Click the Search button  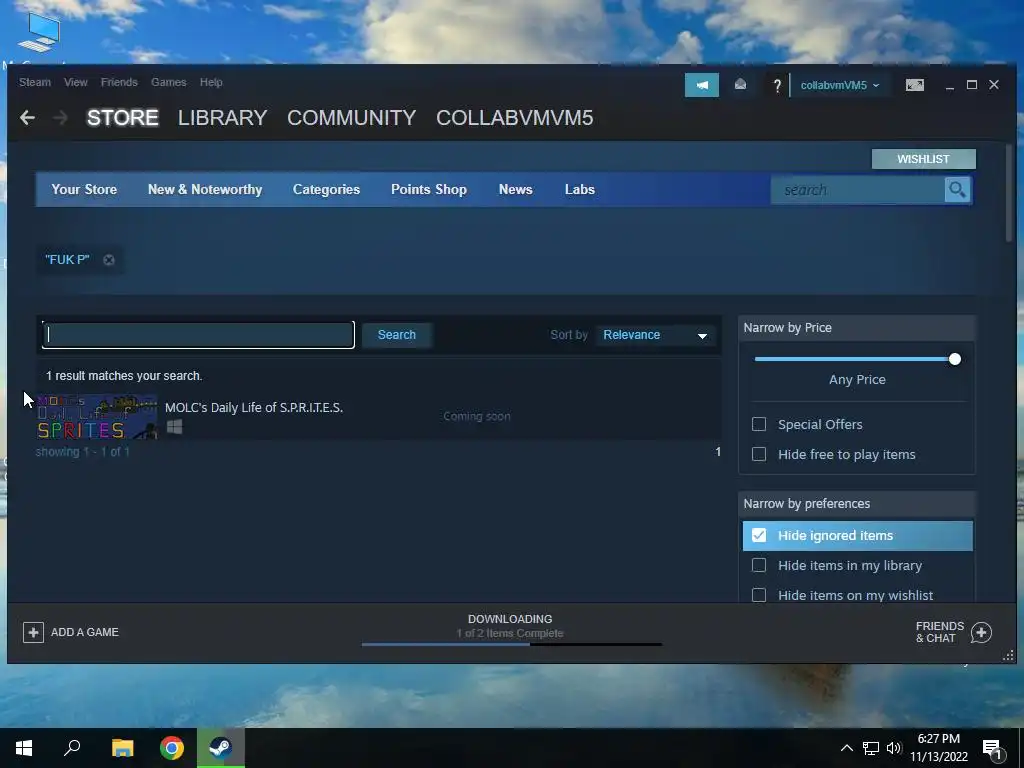point(396,335)
